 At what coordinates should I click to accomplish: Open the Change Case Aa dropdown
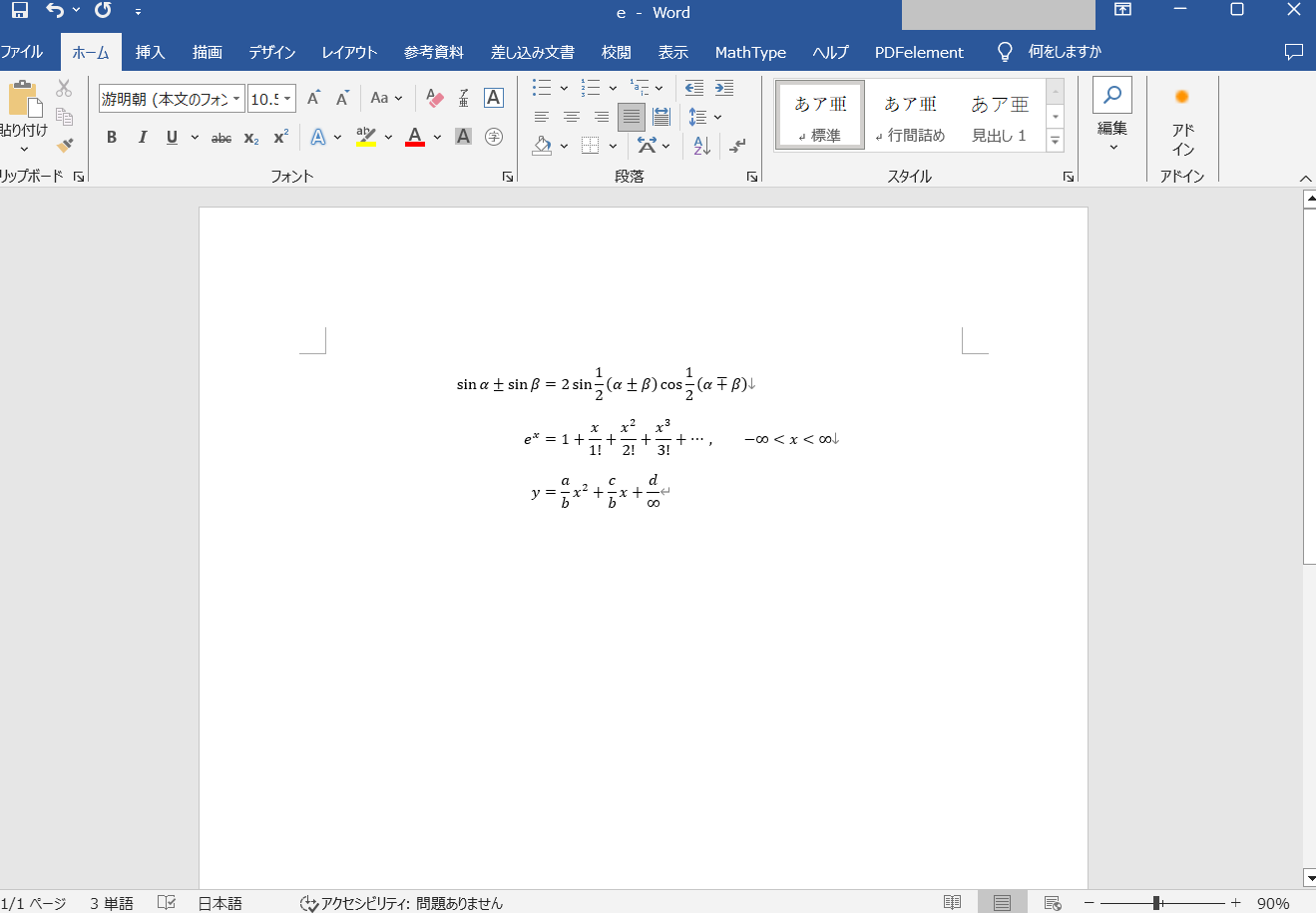386,98
